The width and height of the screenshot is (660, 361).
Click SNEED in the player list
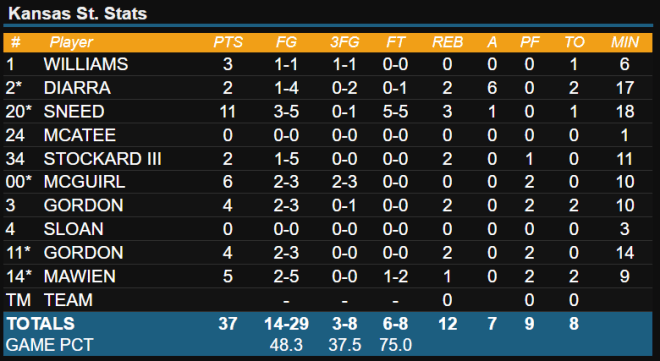coord(74,111)
